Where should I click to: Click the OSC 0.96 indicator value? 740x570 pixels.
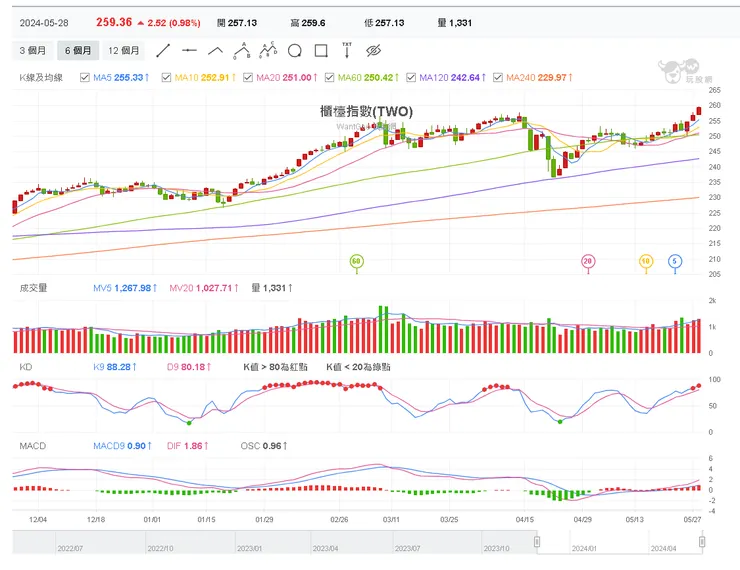pos(264,446)
